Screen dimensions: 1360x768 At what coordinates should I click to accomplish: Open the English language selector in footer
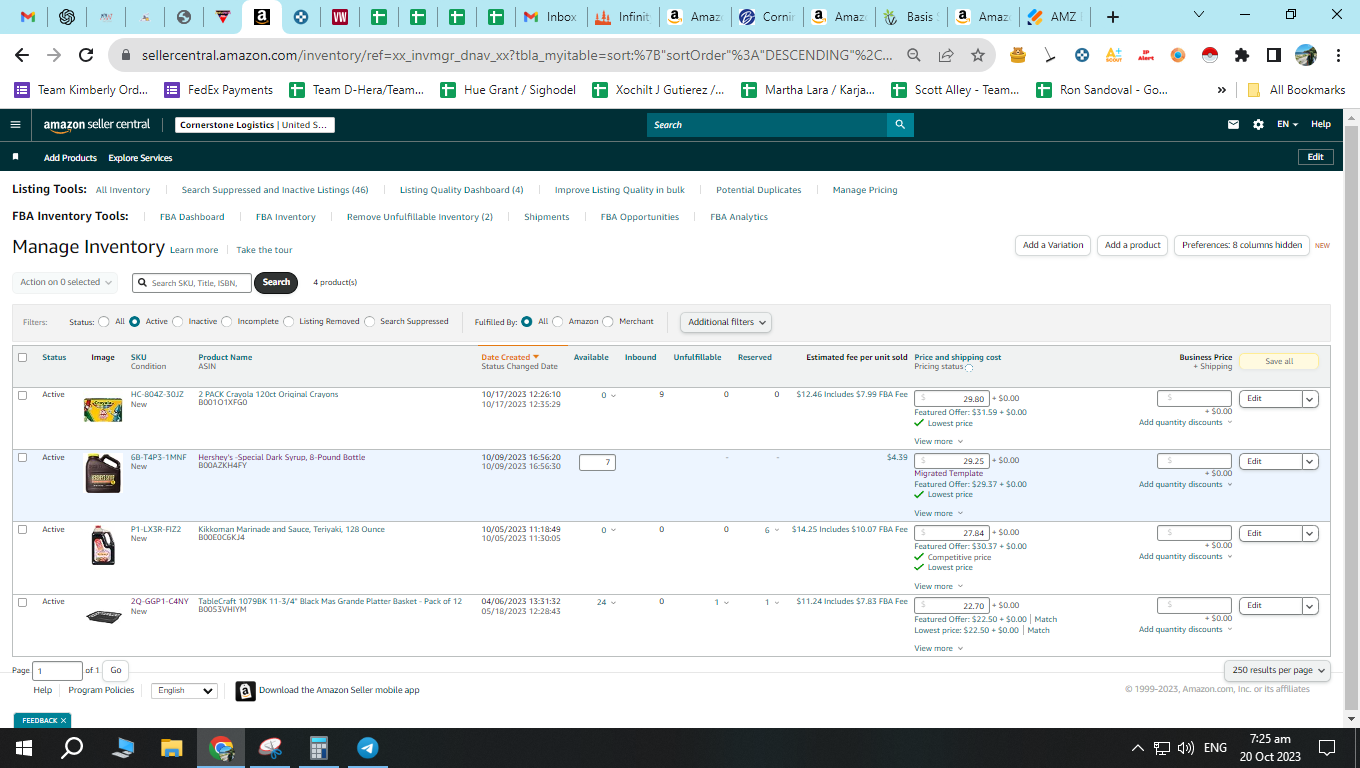pyautogui.click(x=185, y=691)
